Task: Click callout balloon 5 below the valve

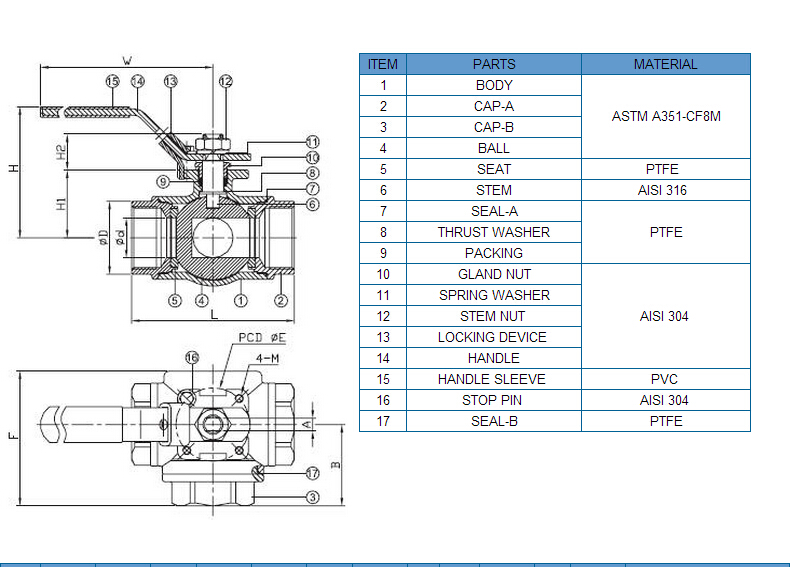Action: coord(174,301)
